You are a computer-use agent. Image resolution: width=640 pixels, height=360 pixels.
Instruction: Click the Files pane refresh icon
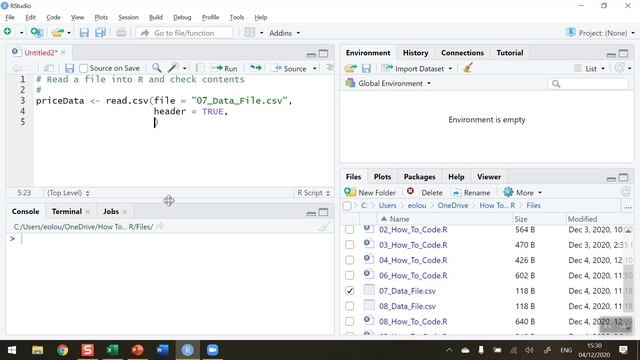pyautogui.click(x=625, y=192)
